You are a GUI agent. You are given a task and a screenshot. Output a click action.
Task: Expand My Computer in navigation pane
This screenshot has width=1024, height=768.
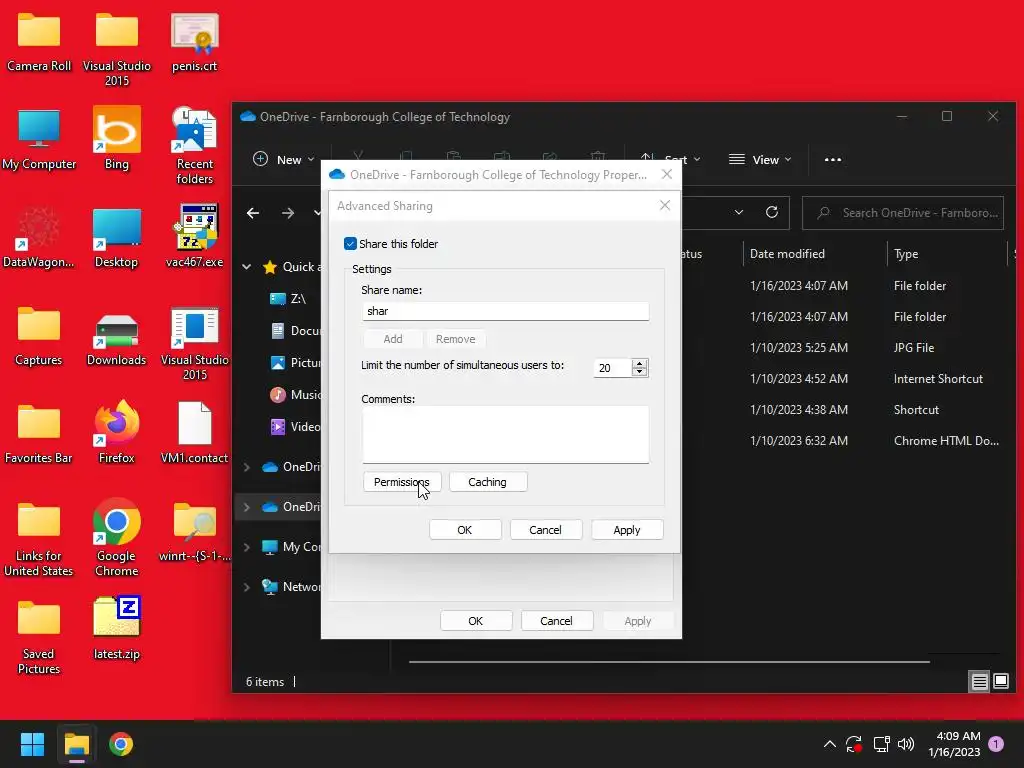[x=247, y=547]
